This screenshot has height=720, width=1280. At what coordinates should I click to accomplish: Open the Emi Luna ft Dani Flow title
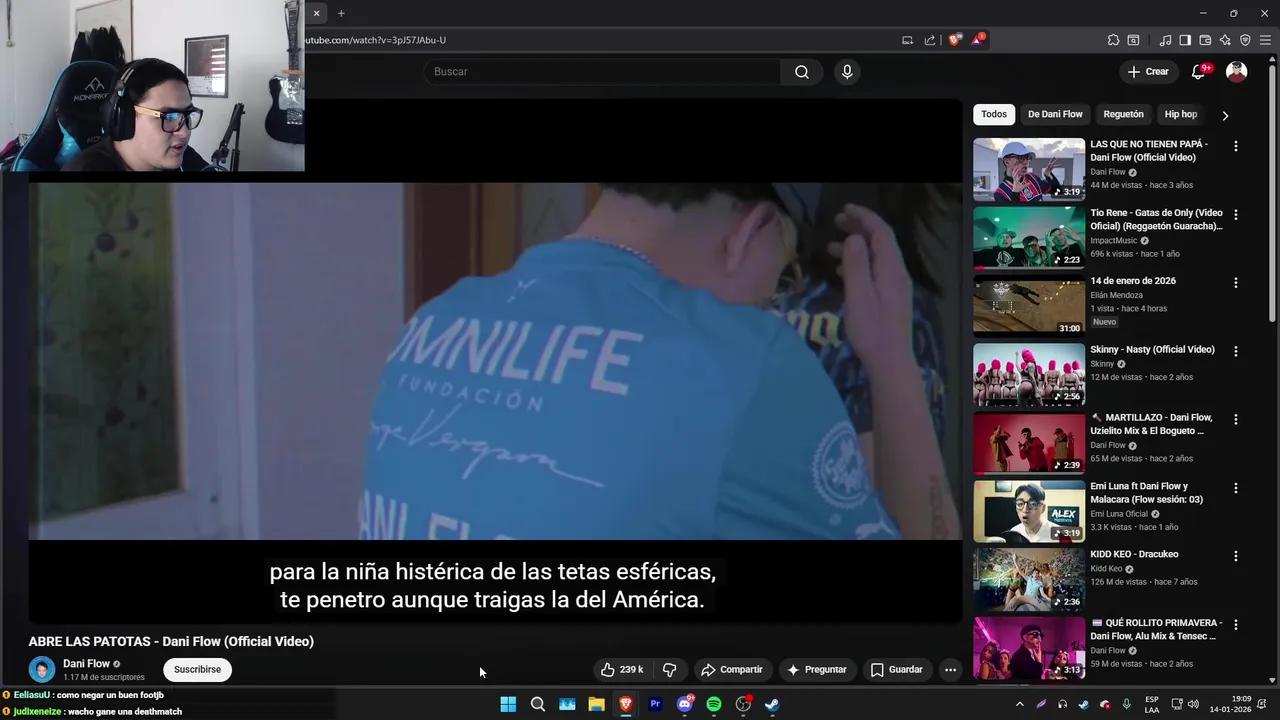(x=1147, y=493)
